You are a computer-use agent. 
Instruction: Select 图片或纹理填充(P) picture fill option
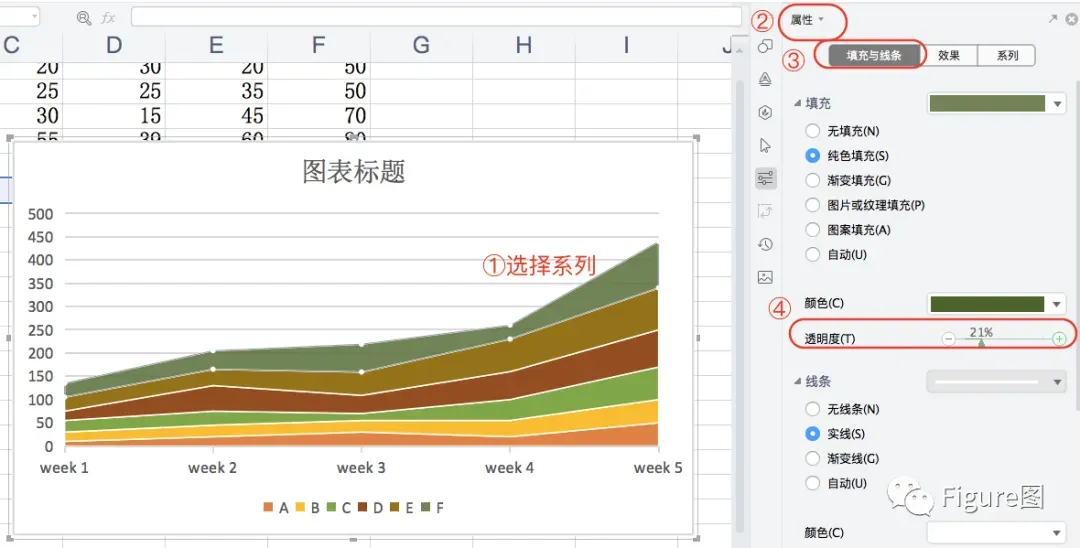click(x=813, y=205)
